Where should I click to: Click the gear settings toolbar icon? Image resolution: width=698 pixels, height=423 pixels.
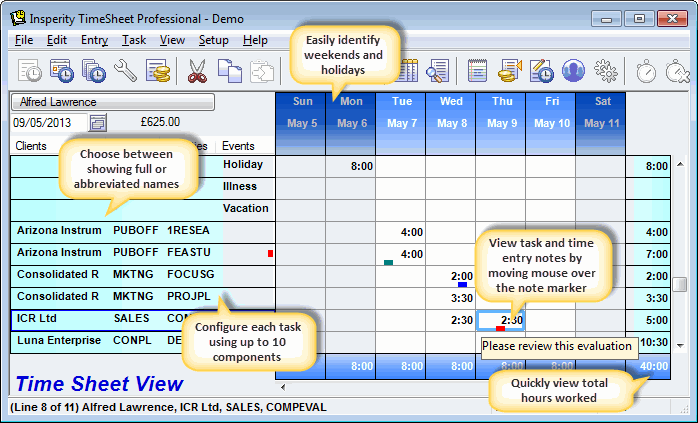tap(606, 71)
